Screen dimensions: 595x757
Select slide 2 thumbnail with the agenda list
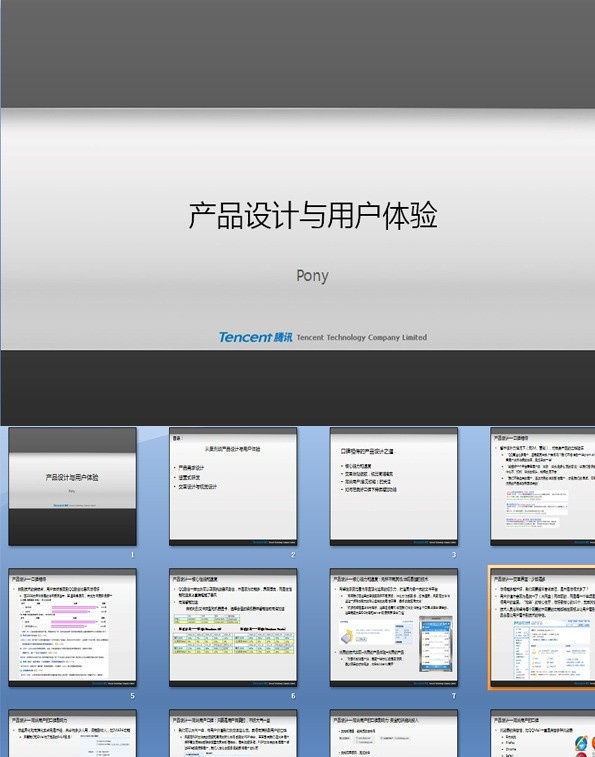tap(233, 487)
